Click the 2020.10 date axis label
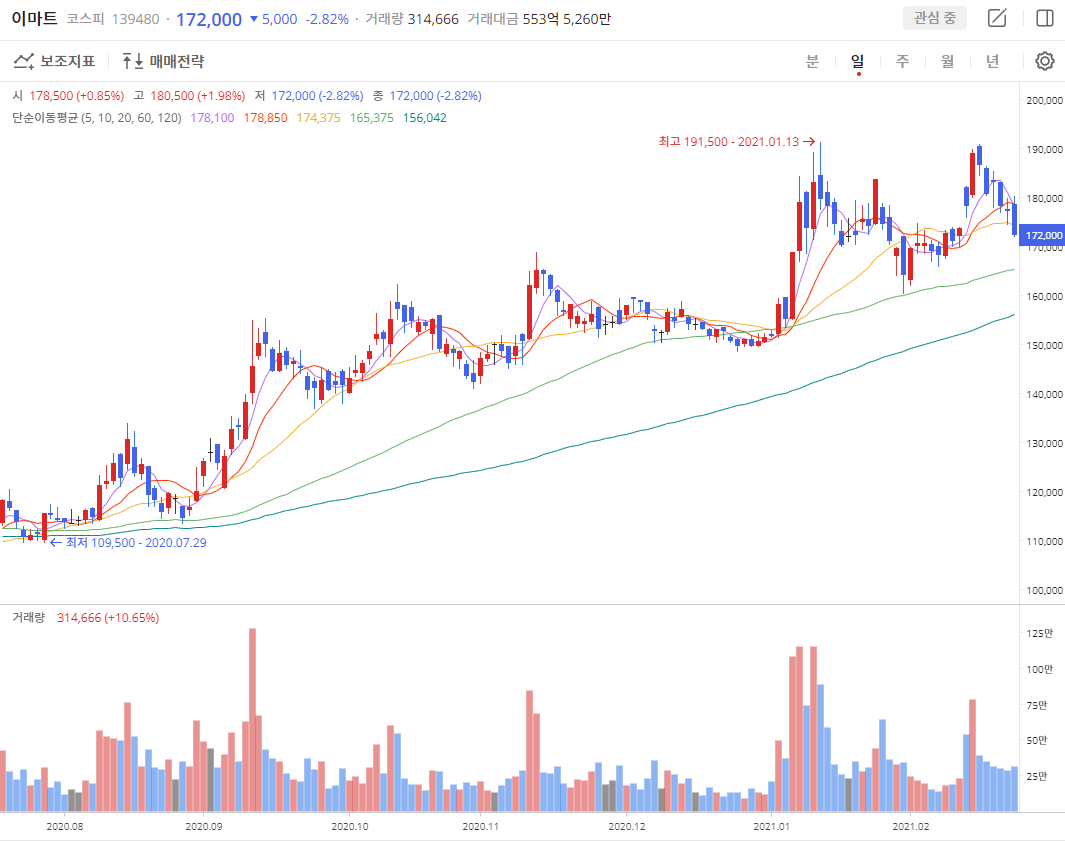 [x=350, y=826]
